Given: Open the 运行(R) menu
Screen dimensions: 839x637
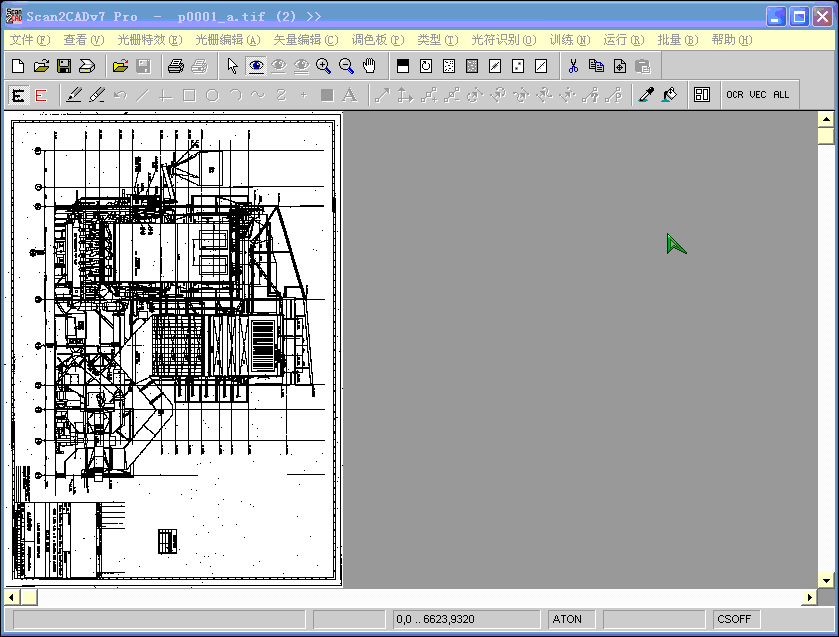Looking at the screenshot, I should coord(624,40).
